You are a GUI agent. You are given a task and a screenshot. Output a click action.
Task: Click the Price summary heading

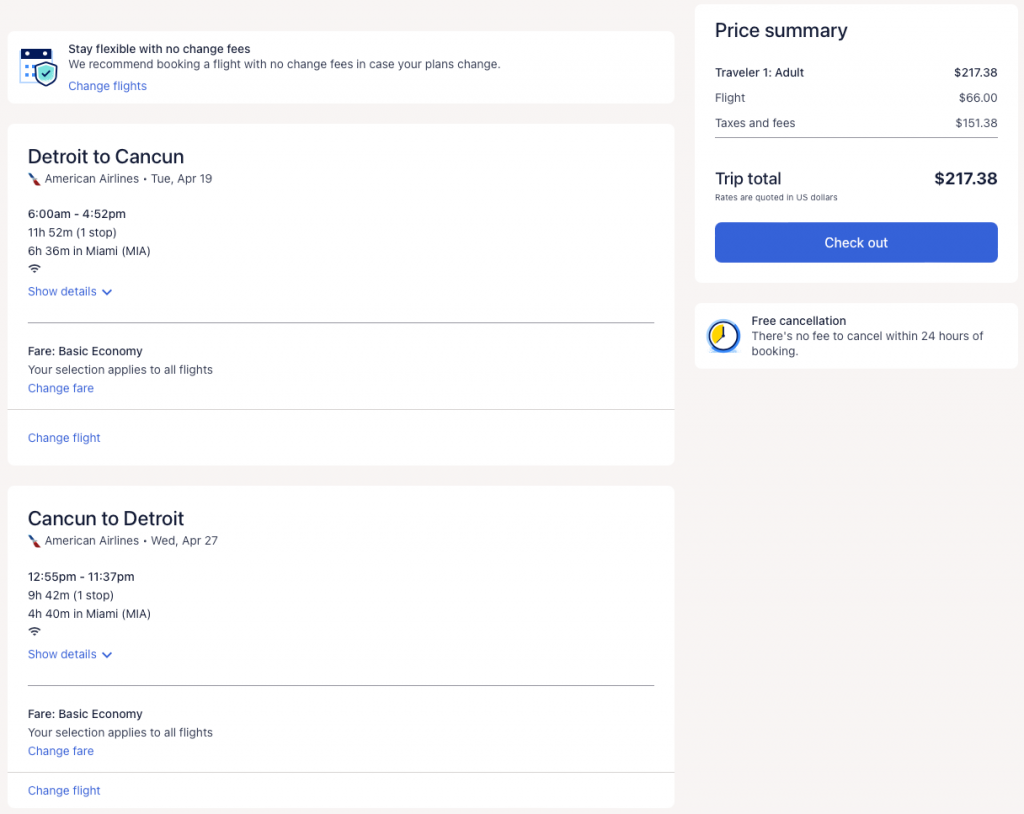click(780, 31)
